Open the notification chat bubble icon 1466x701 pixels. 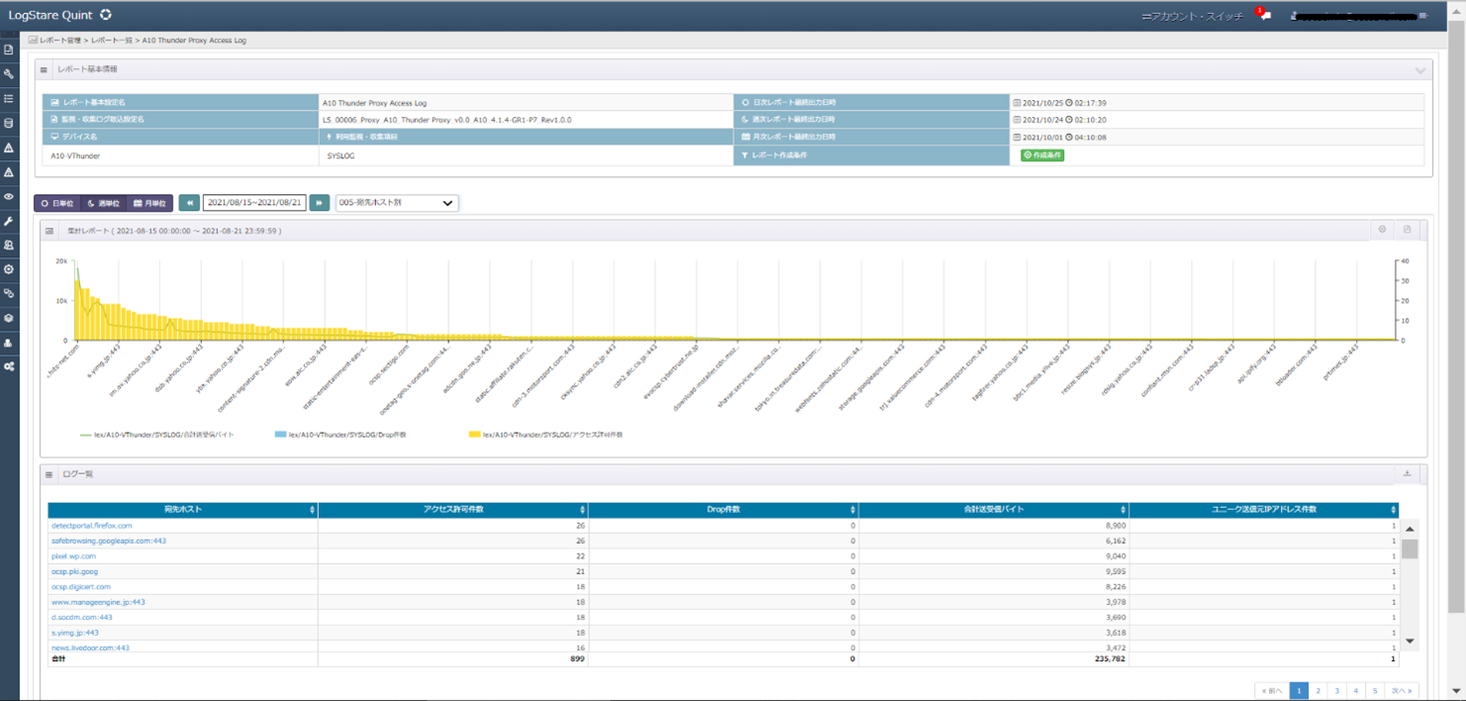click(x=1265, y=16)
